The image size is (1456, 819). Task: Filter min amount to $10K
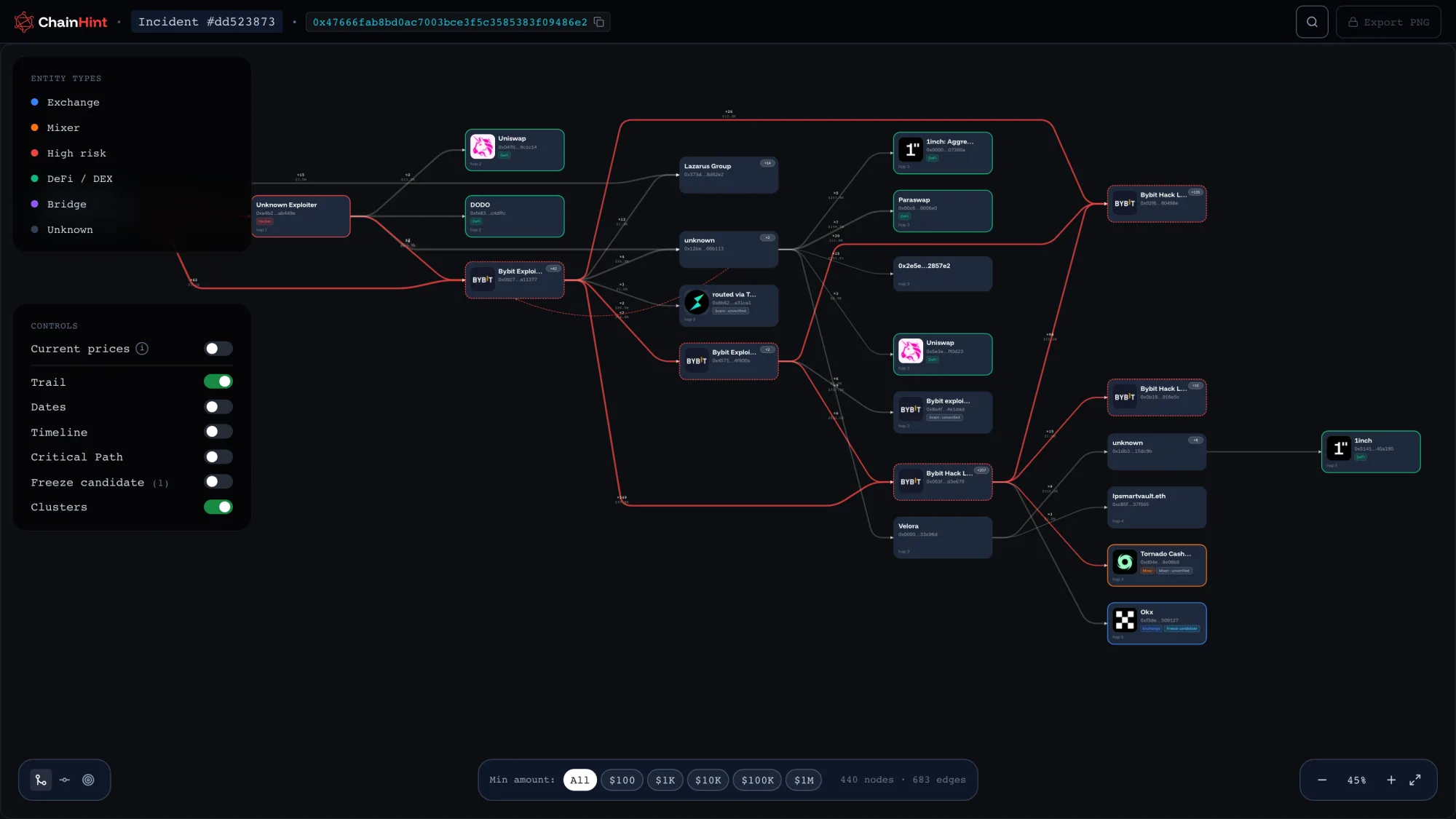[x=708, y=780]
